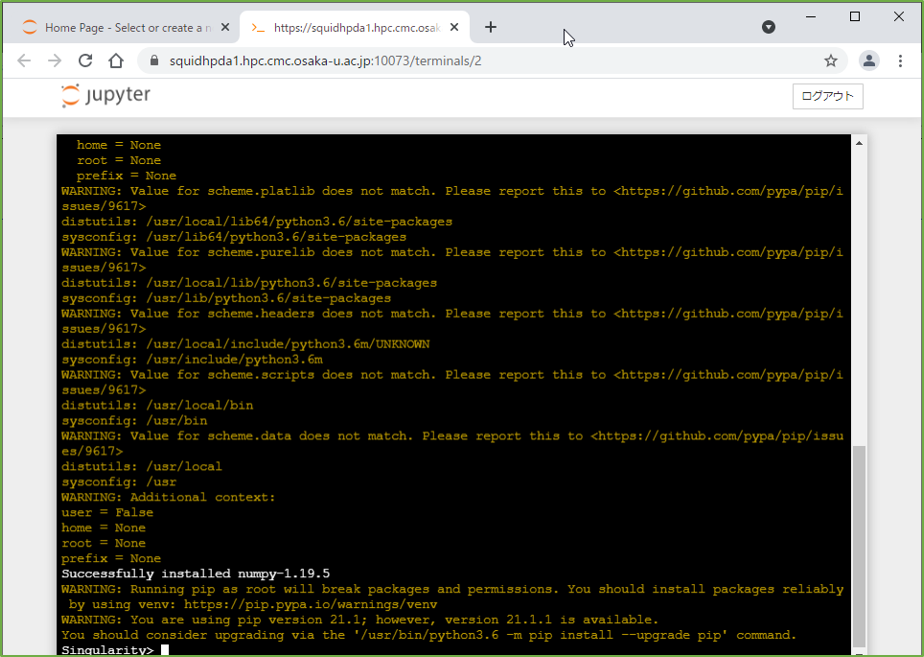Select the squidhpda1 terminal tab
The image size is (924, 657).
350,28
